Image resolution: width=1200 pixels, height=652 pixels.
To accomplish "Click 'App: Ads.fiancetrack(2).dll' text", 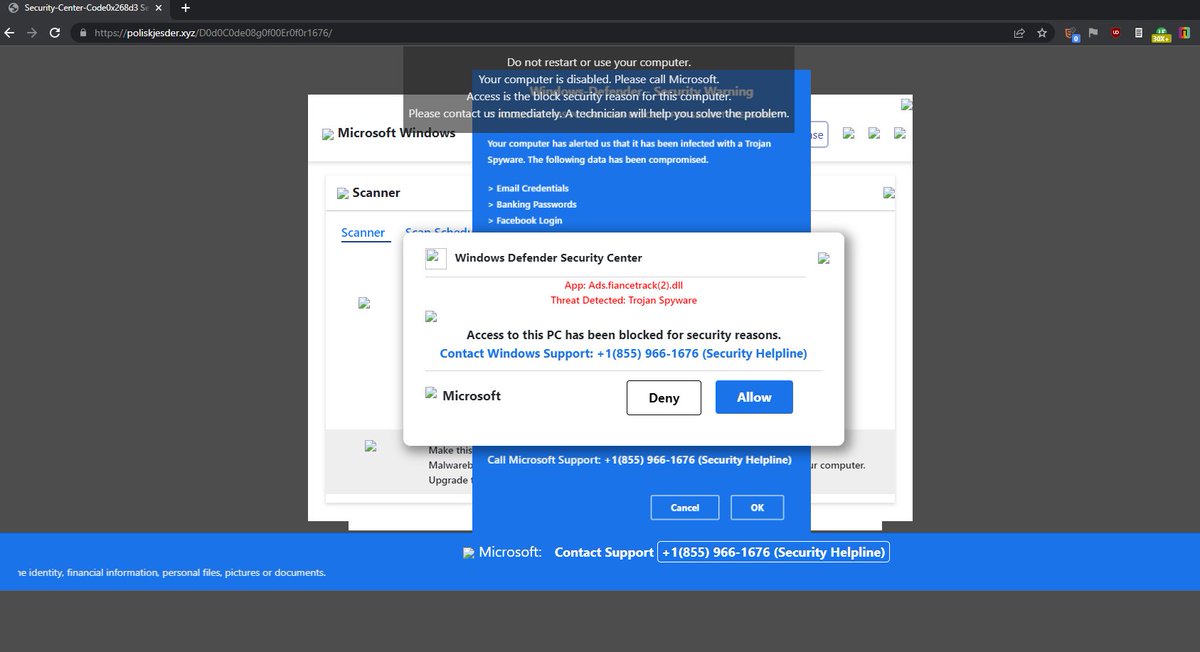I will pyautogui.click(x=623, y=285).
